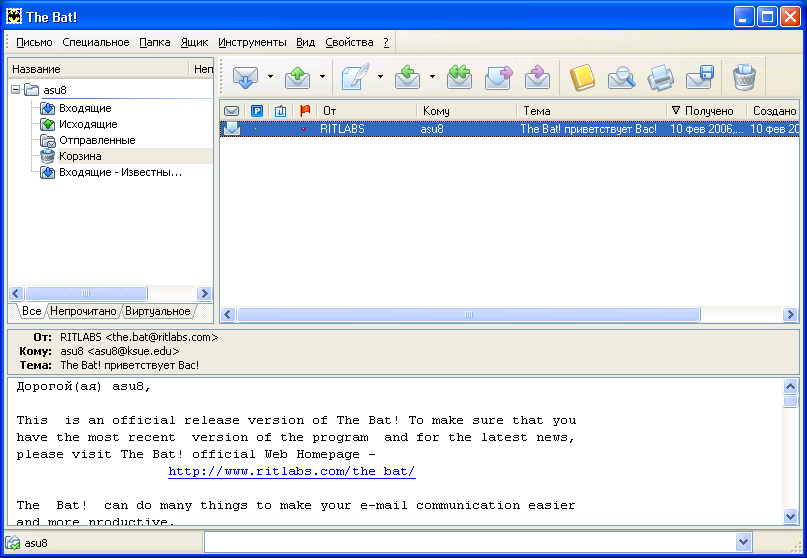Click folder tree scroll right arrow

pos(204,293)
